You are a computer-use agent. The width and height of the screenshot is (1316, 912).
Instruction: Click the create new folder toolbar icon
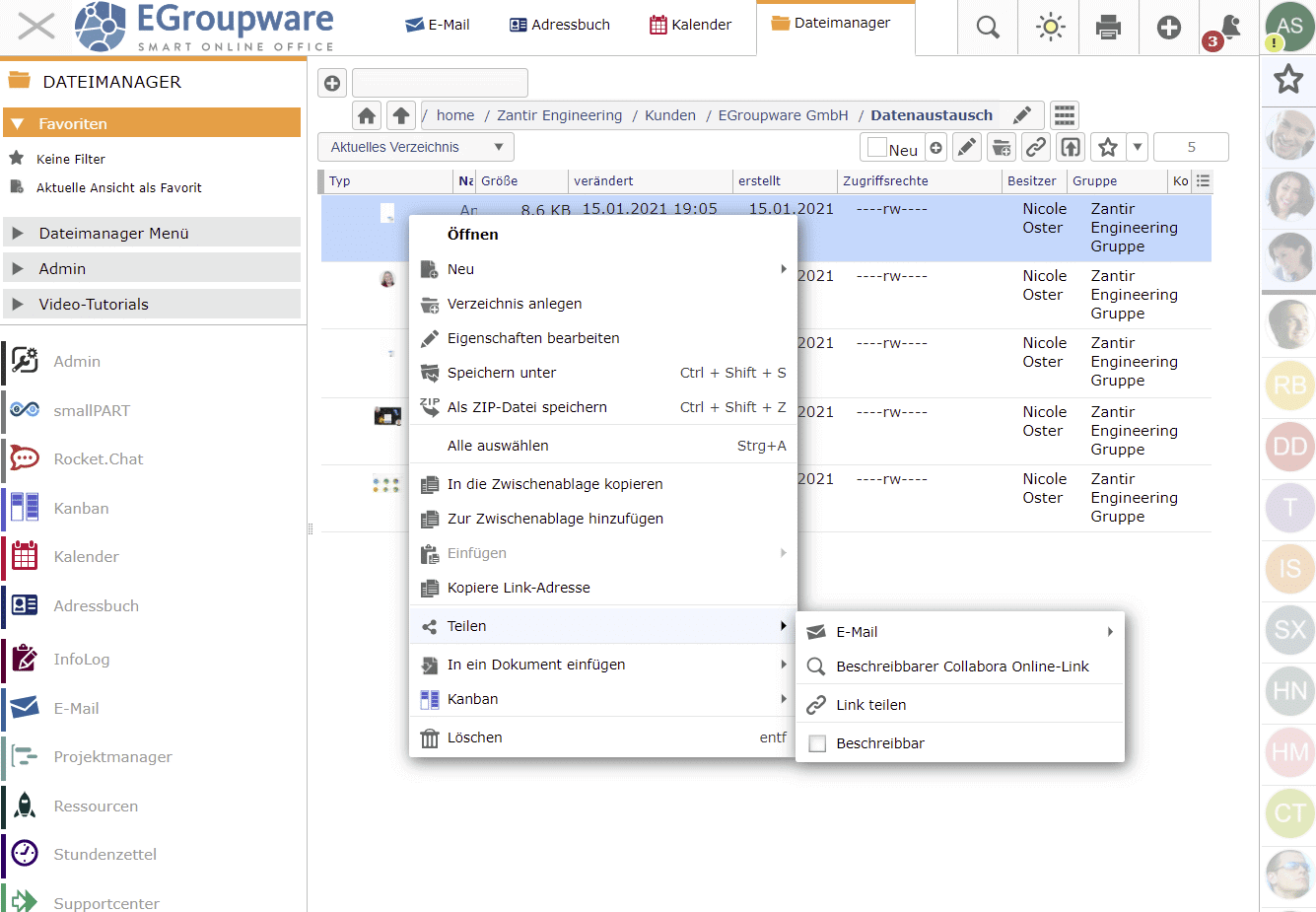[x=1002, y=148]
